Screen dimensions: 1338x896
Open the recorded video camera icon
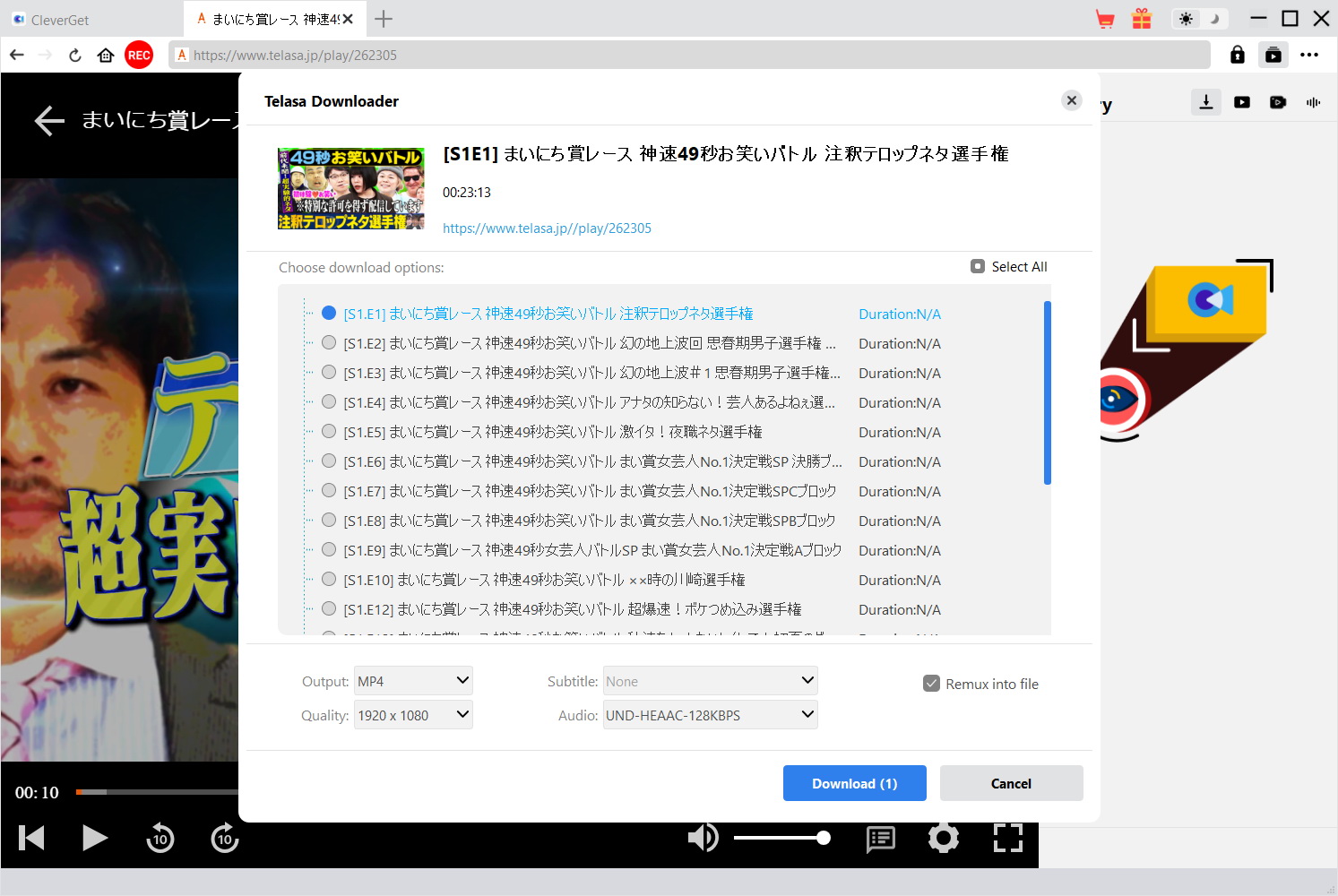click(1278, 102)
